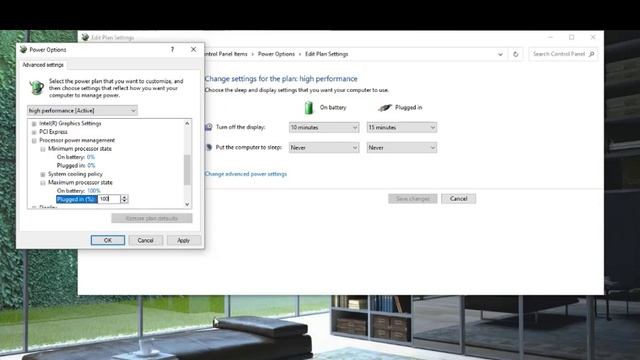
Task: Click Control Panel Items breadcrumb
Action: 226,54
